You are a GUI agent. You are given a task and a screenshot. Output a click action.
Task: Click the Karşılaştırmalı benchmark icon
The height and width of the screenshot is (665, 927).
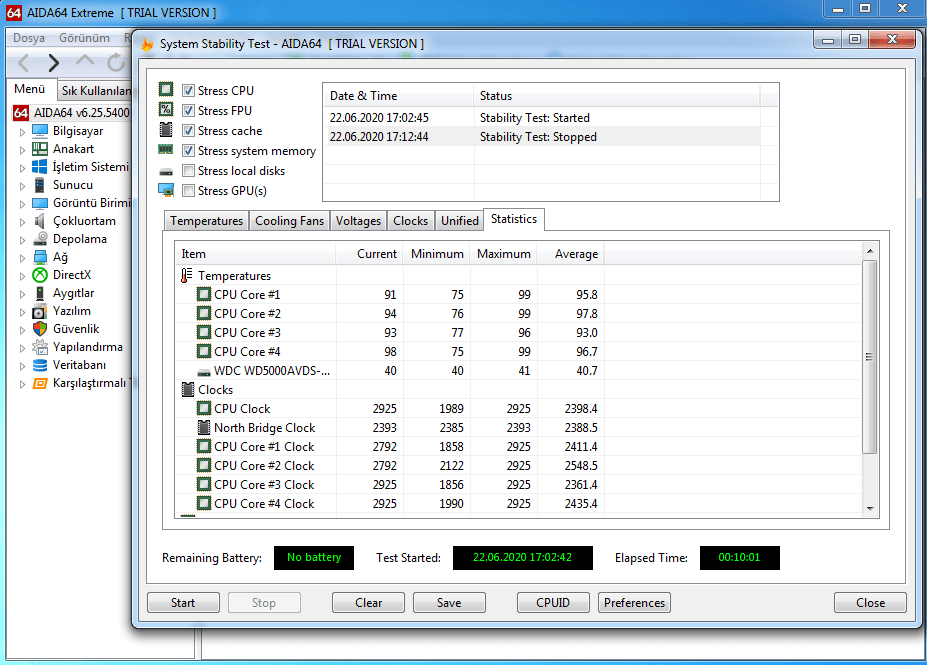point(40,383)
